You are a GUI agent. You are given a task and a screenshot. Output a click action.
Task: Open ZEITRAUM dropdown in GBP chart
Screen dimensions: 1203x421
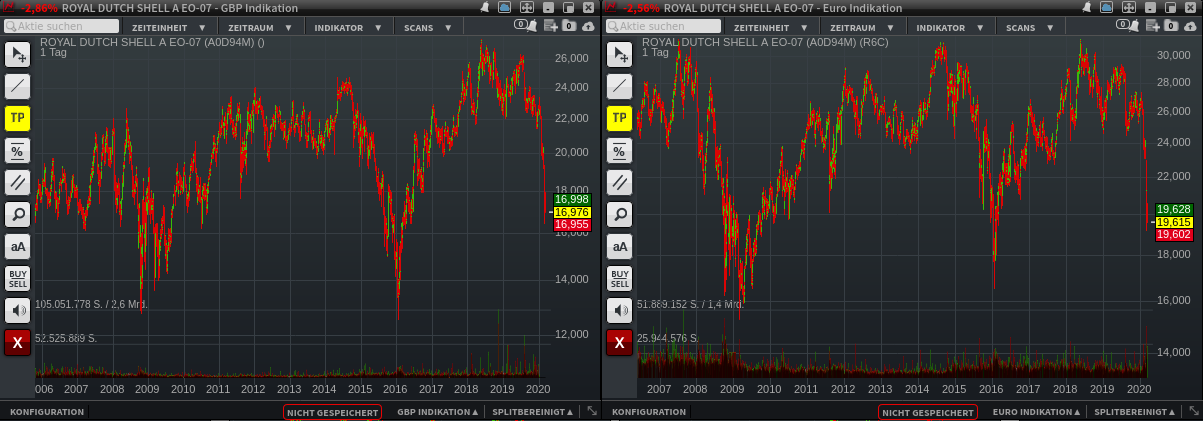pos(260,27)
